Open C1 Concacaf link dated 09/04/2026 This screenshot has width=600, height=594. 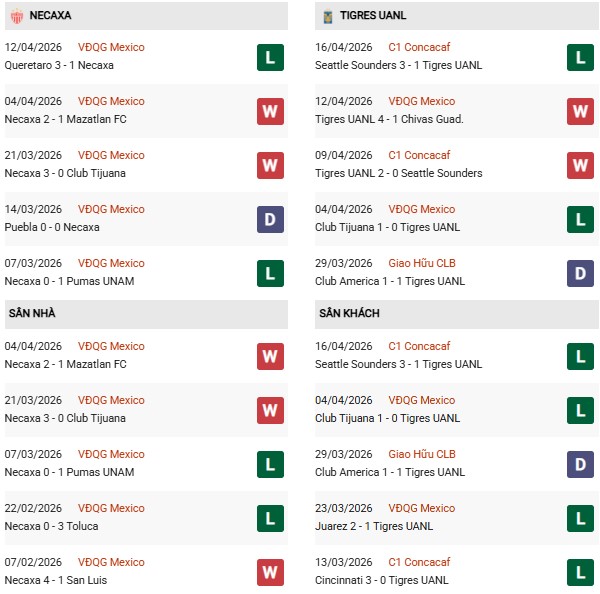tap(421, 155)
